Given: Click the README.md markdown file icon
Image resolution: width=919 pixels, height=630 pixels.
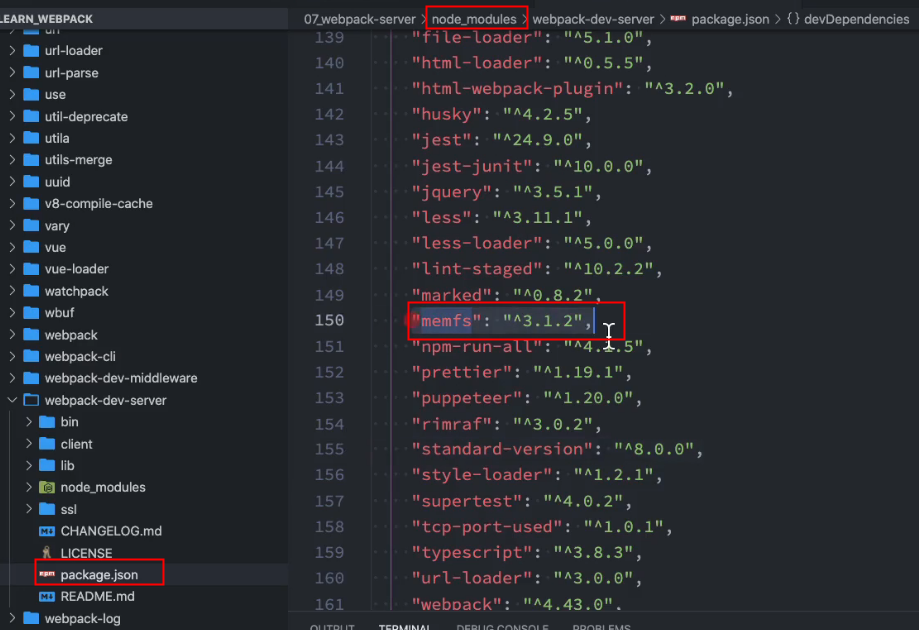Looking at the screenshot, I should [47, 597].
